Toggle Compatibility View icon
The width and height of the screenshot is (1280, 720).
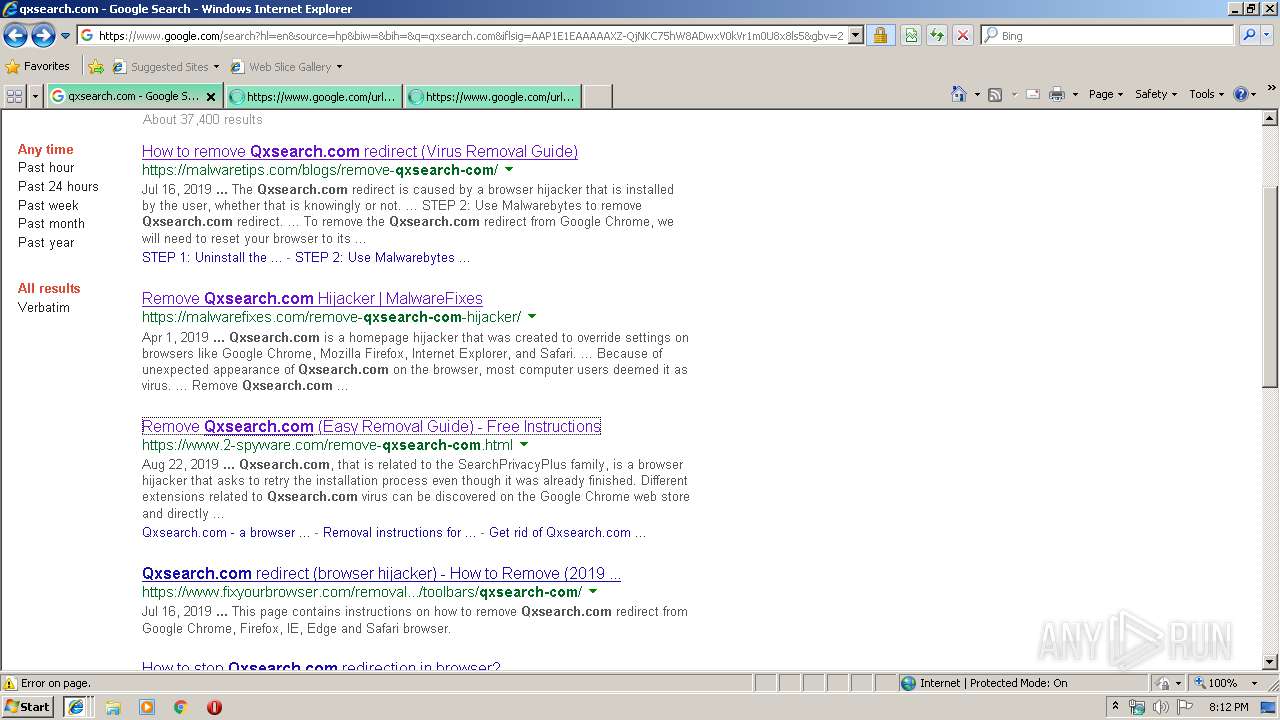911,35
